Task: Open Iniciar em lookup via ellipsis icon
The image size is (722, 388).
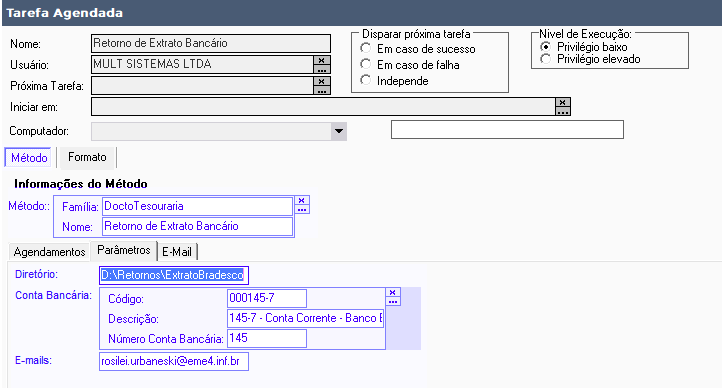Action: point(563,111)
